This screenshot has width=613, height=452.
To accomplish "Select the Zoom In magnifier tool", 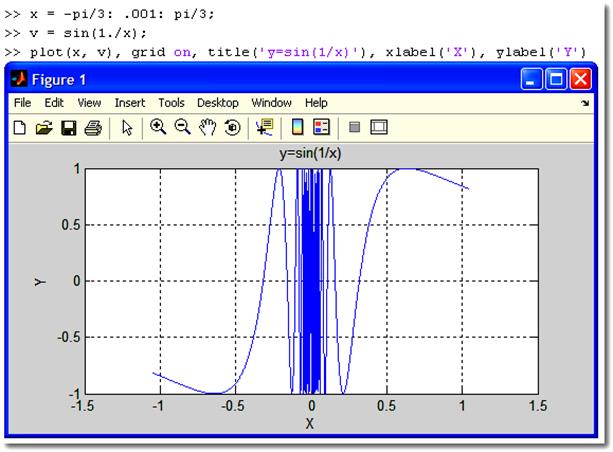I will 158,127.
